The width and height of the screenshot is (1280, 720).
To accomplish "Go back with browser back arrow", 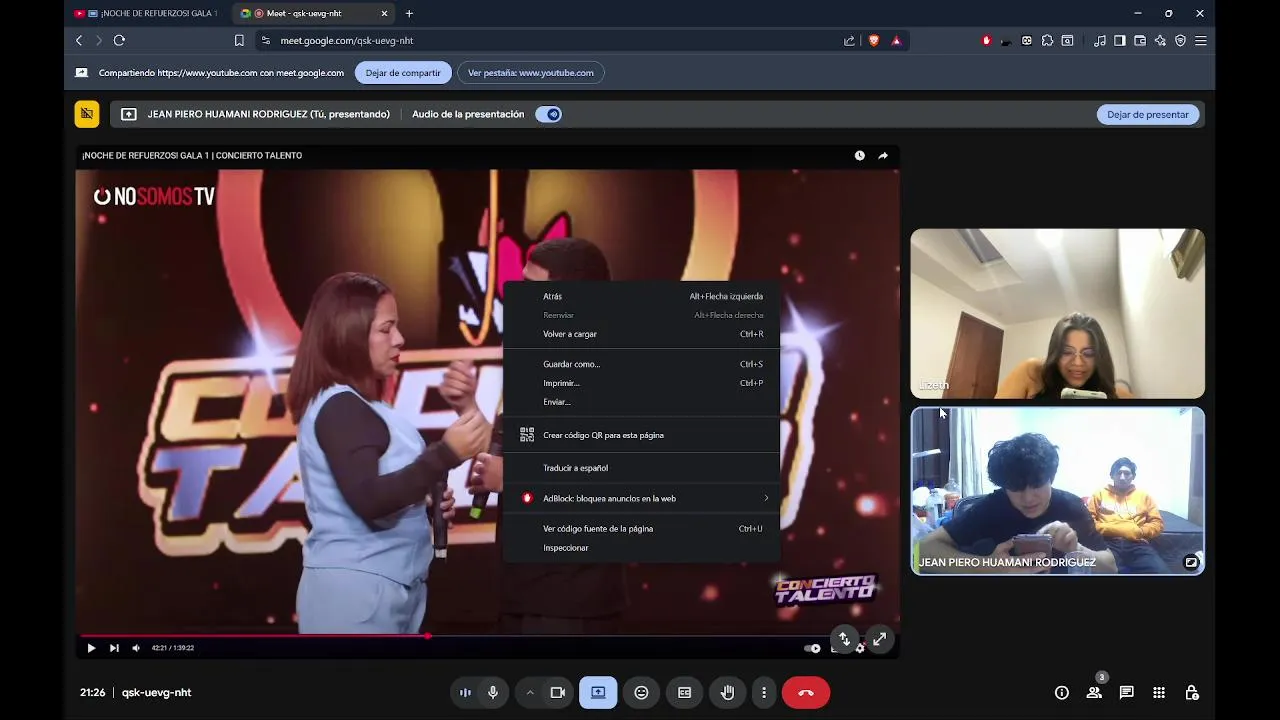I will click(79, 40).
